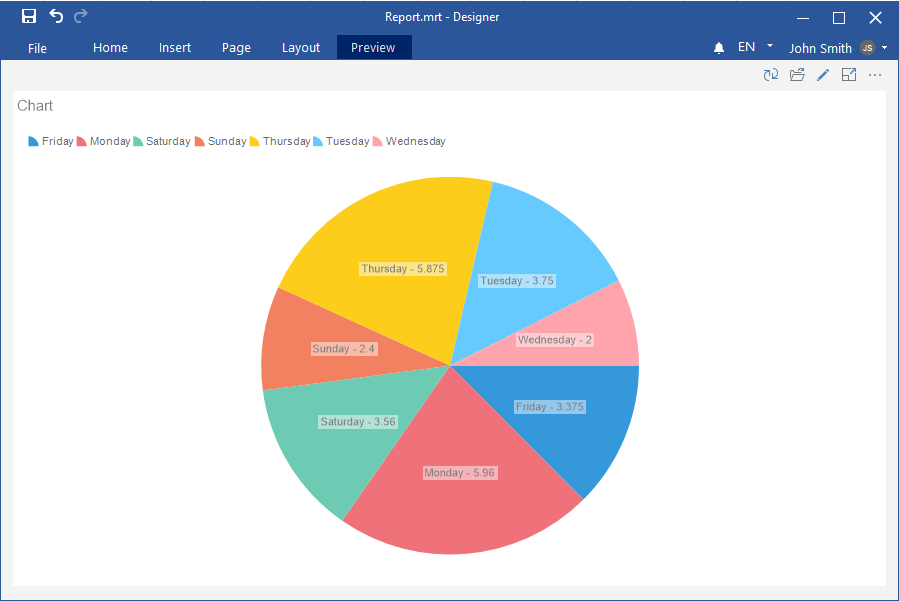Expand the EN language dropdown
The image size is (899, 601).
pyautogui.click(x=769, y=46)
